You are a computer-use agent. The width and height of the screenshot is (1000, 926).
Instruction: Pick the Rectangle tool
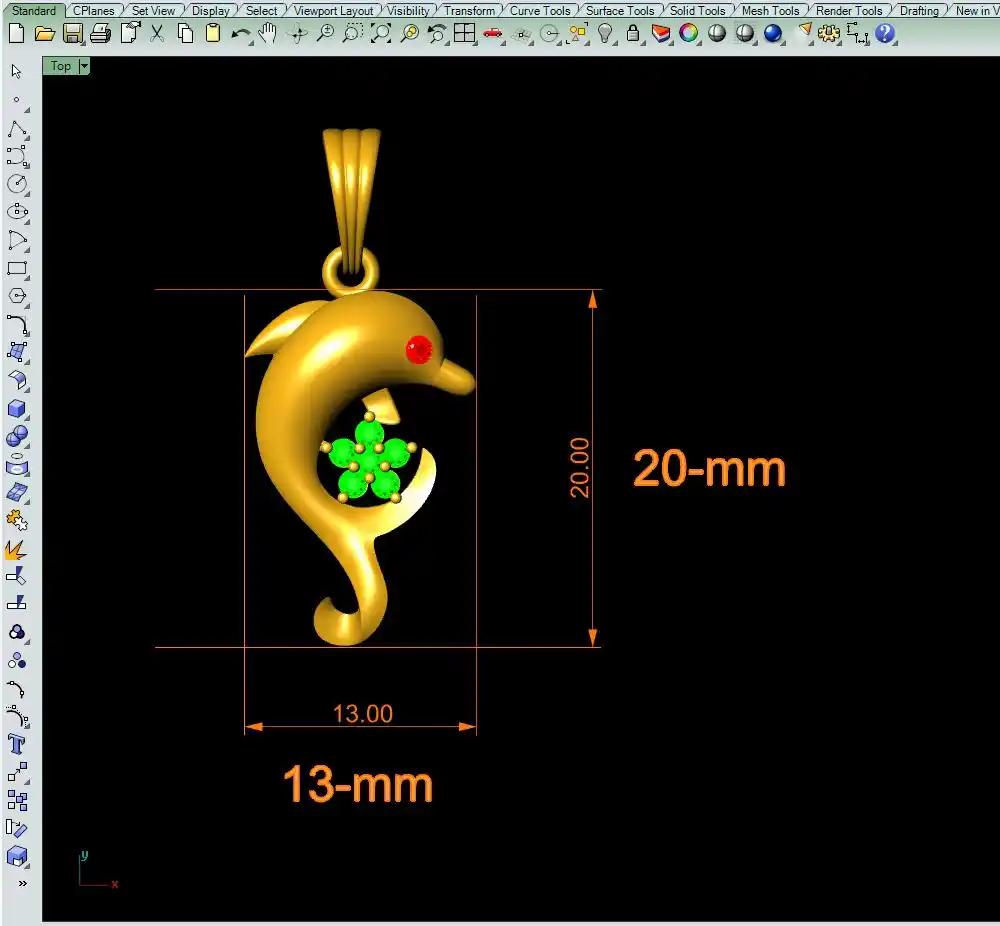point(17,268)
